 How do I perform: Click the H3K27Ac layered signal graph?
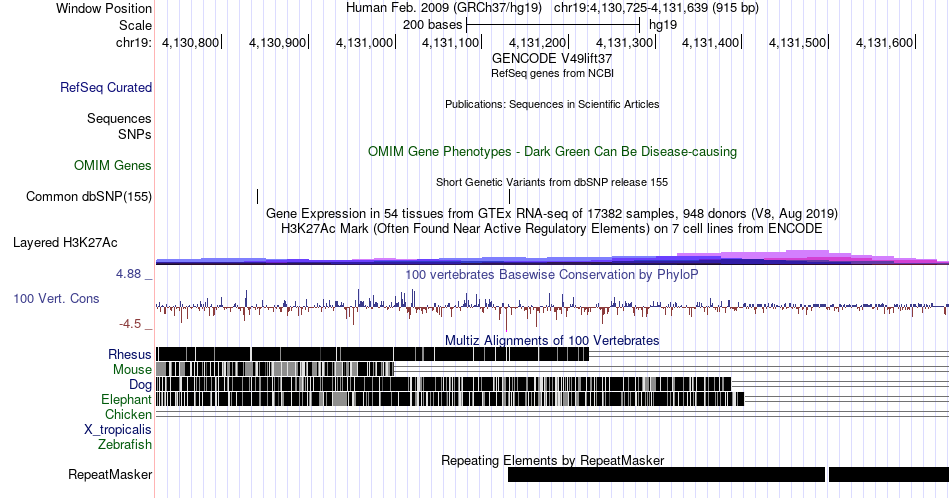[x=552, y=257]
